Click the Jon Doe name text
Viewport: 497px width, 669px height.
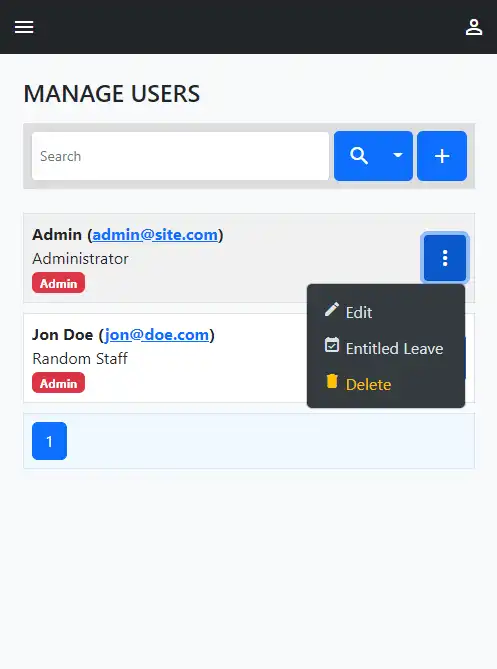click(63, 335)
